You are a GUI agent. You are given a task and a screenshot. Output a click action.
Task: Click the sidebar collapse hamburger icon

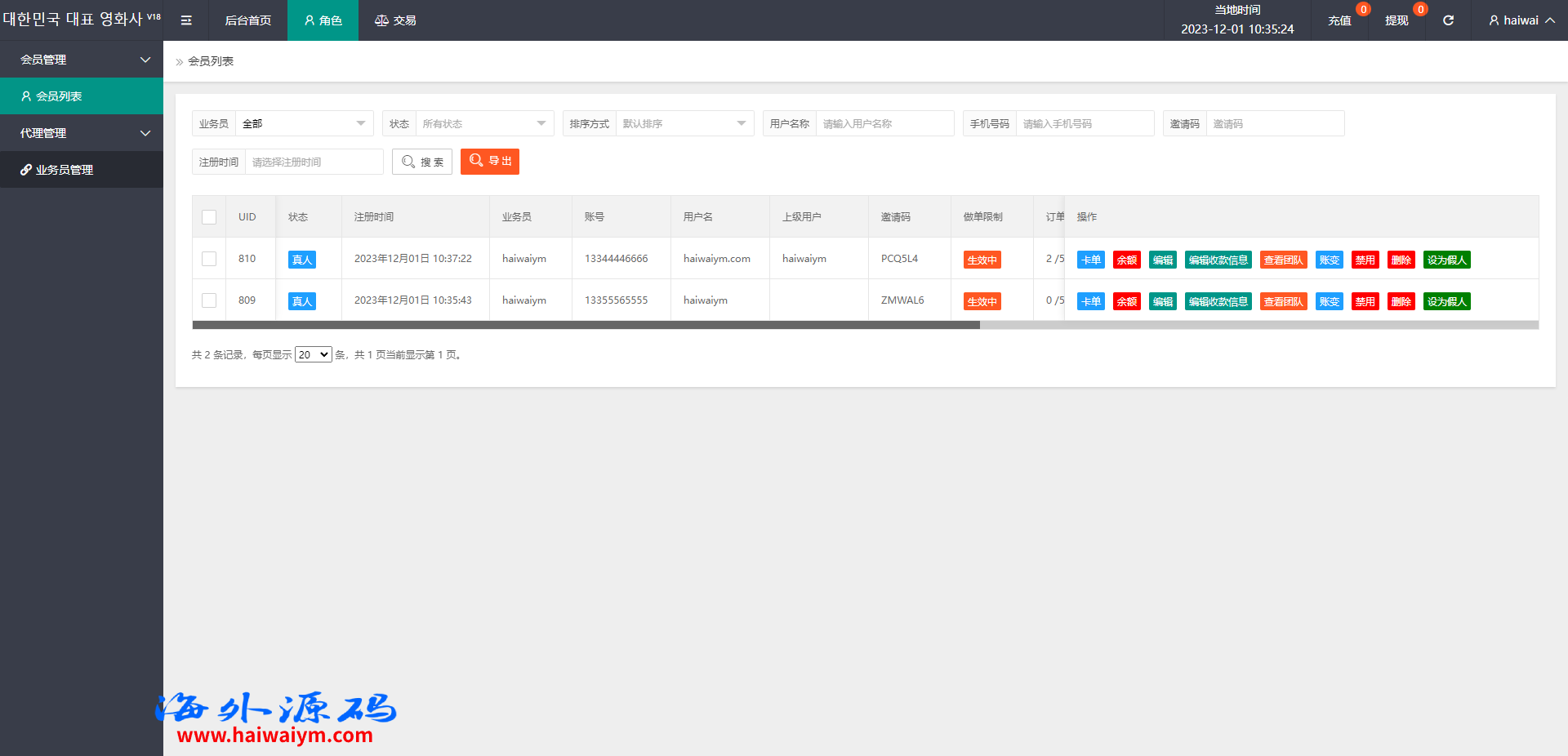click(186, 20)
